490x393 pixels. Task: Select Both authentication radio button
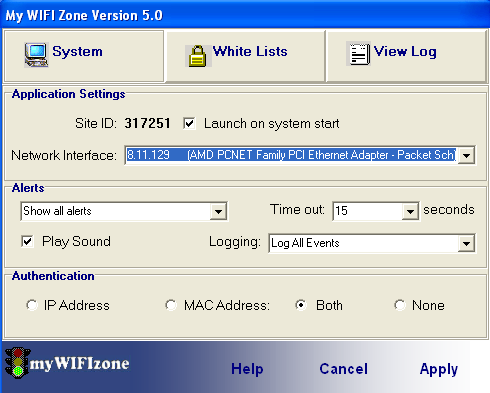tap(301, 305)
